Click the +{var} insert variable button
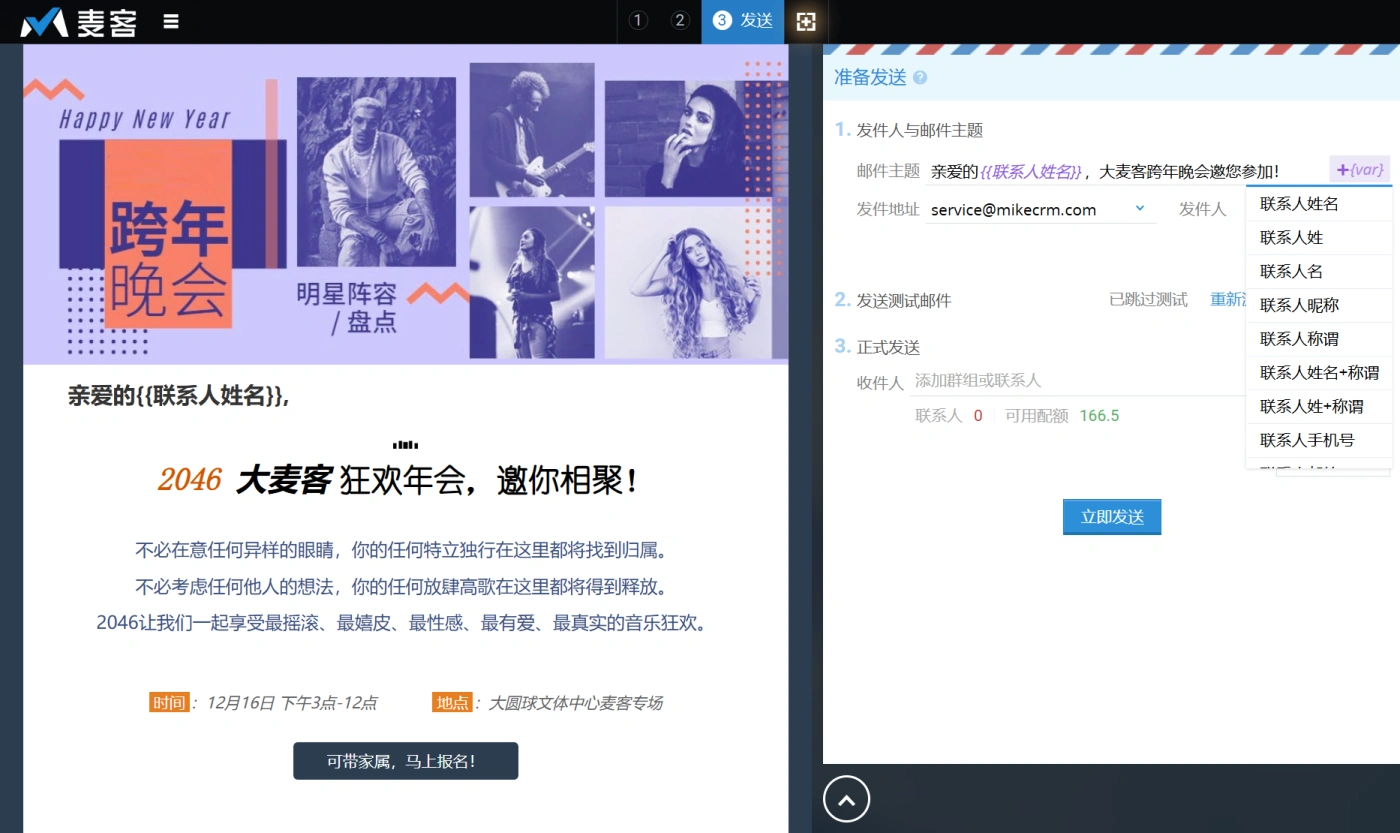The height and width of the screenshot is (833, 1400). (1360, 170)
